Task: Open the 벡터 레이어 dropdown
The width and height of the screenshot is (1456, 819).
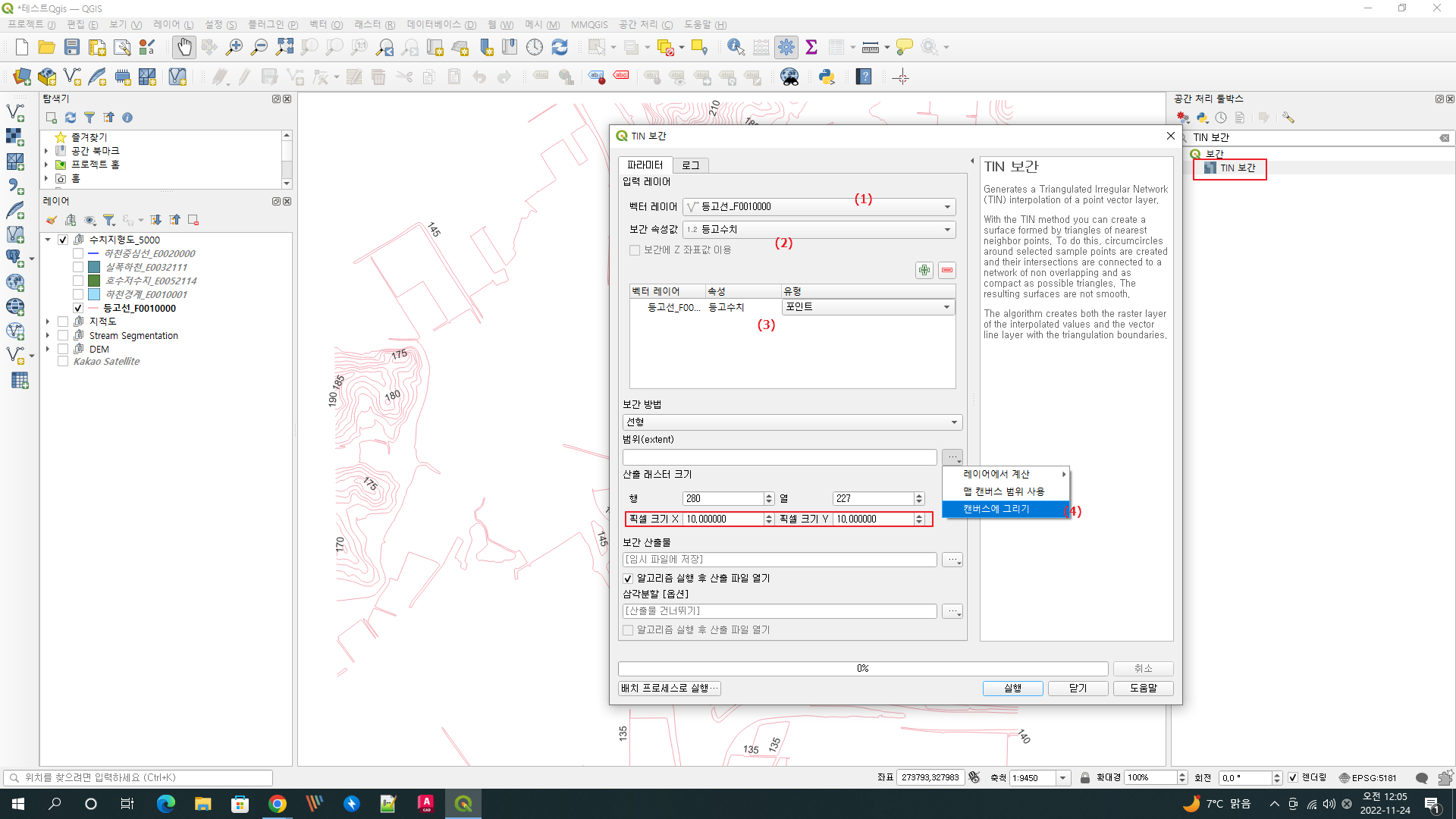Action: (819, 207)
